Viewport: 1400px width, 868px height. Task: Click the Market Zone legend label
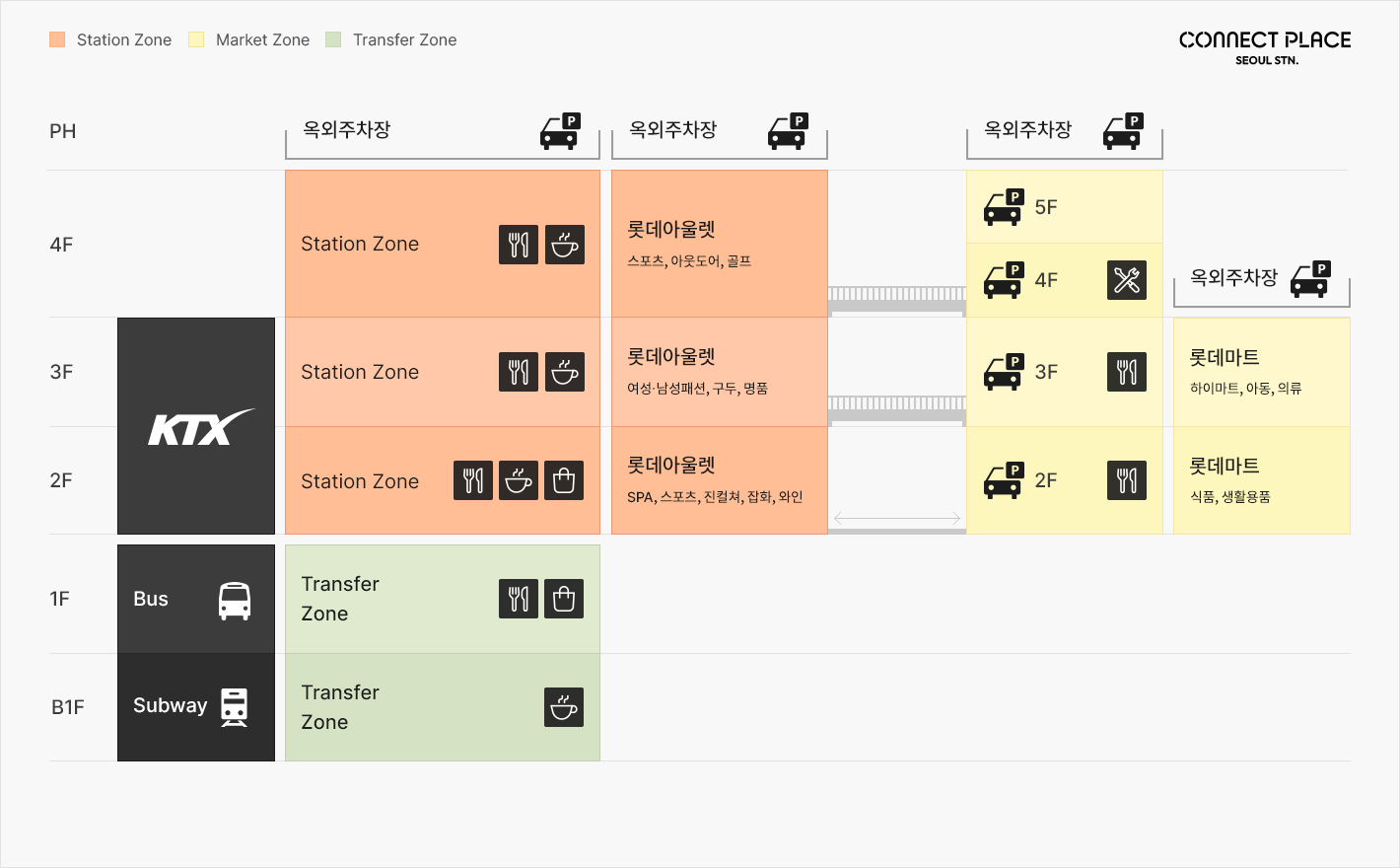click(x=263, y=39)
